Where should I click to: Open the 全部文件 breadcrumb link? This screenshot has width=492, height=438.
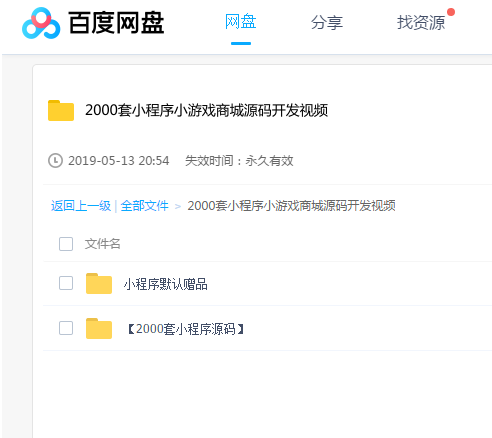[144, 206]
